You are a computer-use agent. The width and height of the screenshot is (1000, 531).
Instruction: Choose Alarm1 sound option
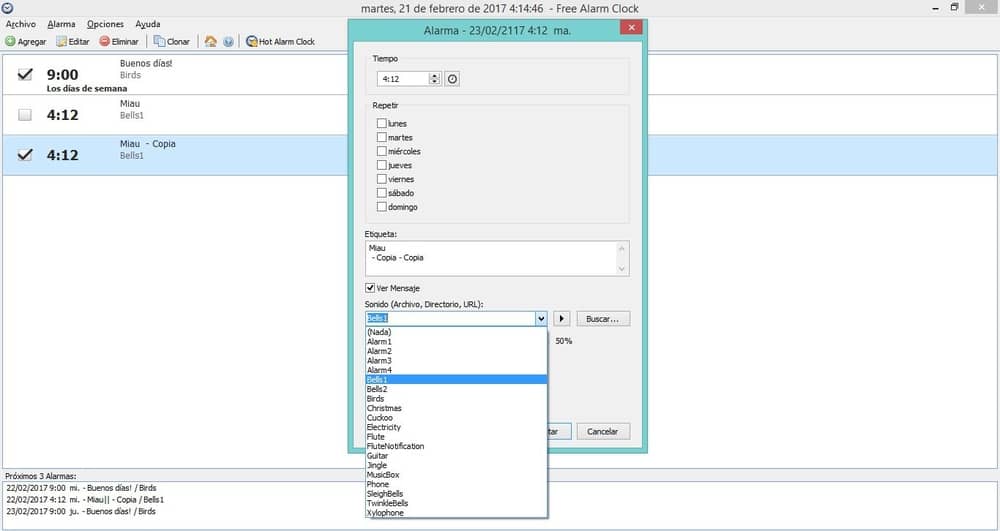(456, 342)
